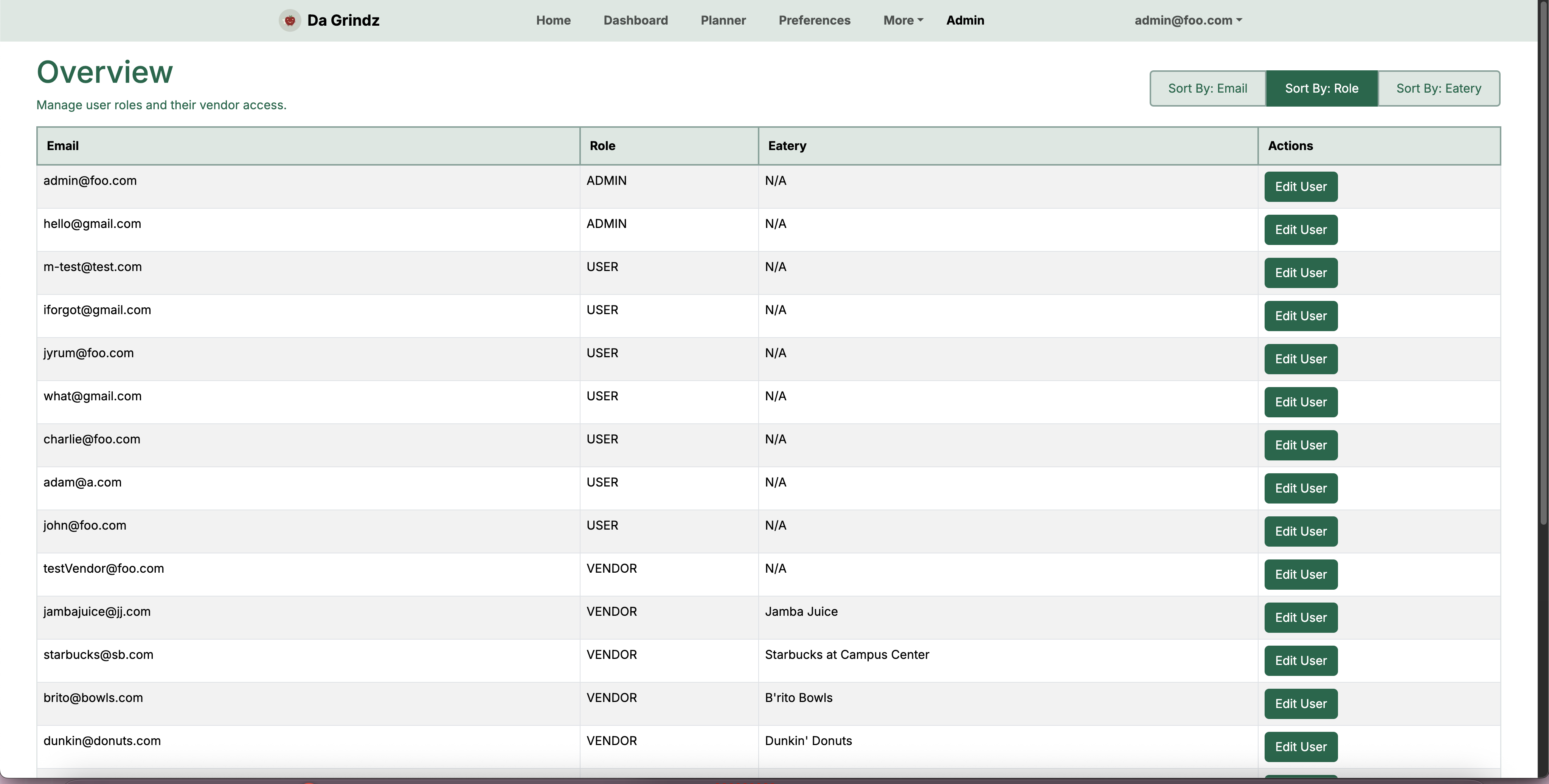Toggle Sort By: Email option
This screenshot has width=1549, height=784.
tap(1208, 88)
